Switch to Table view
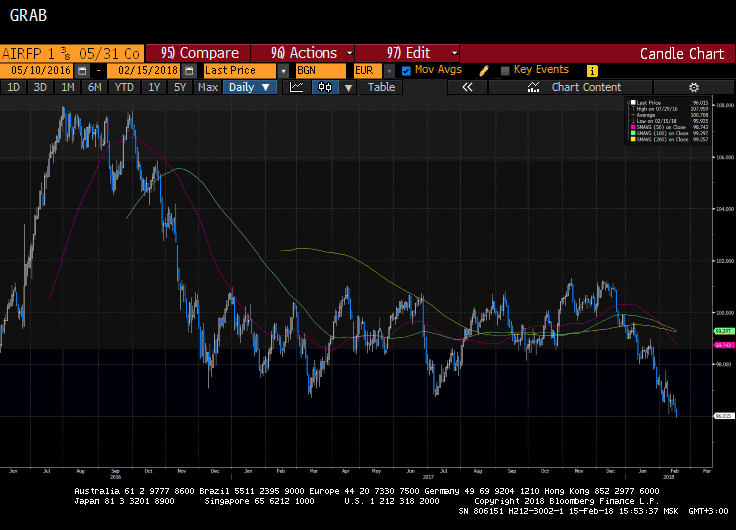This screenshot has width=736, height=530. click(381, 87)
